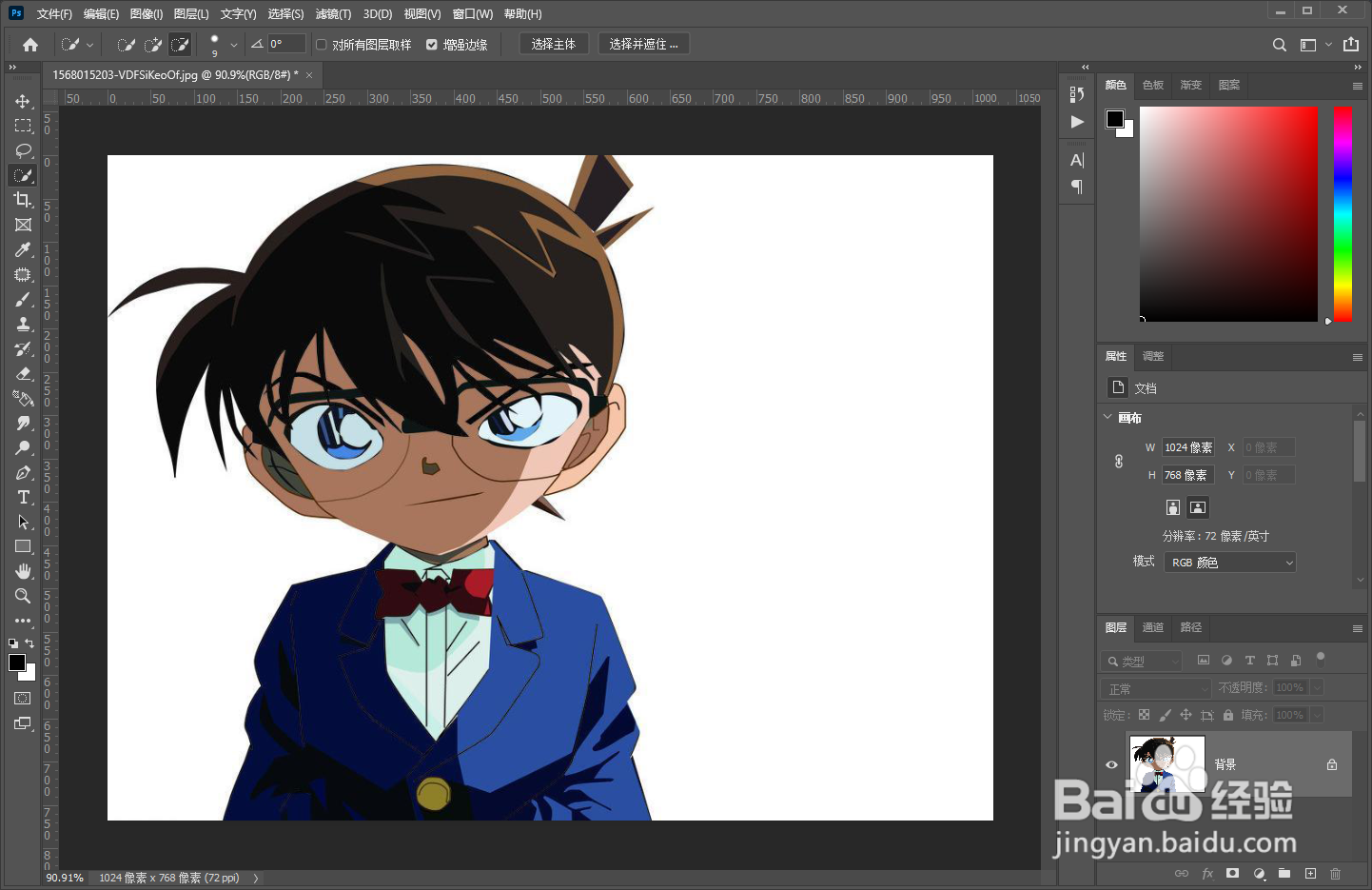This screenshot has width=1372, height=890.
Task: Hide the Background layer eye icon
Action: [1111, 764]
